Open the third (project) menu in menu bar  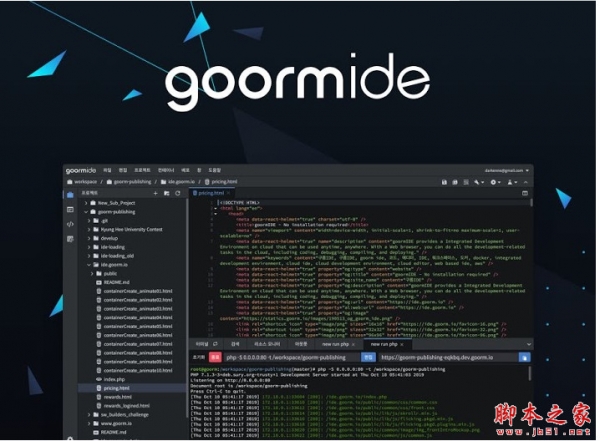point(142,170)
